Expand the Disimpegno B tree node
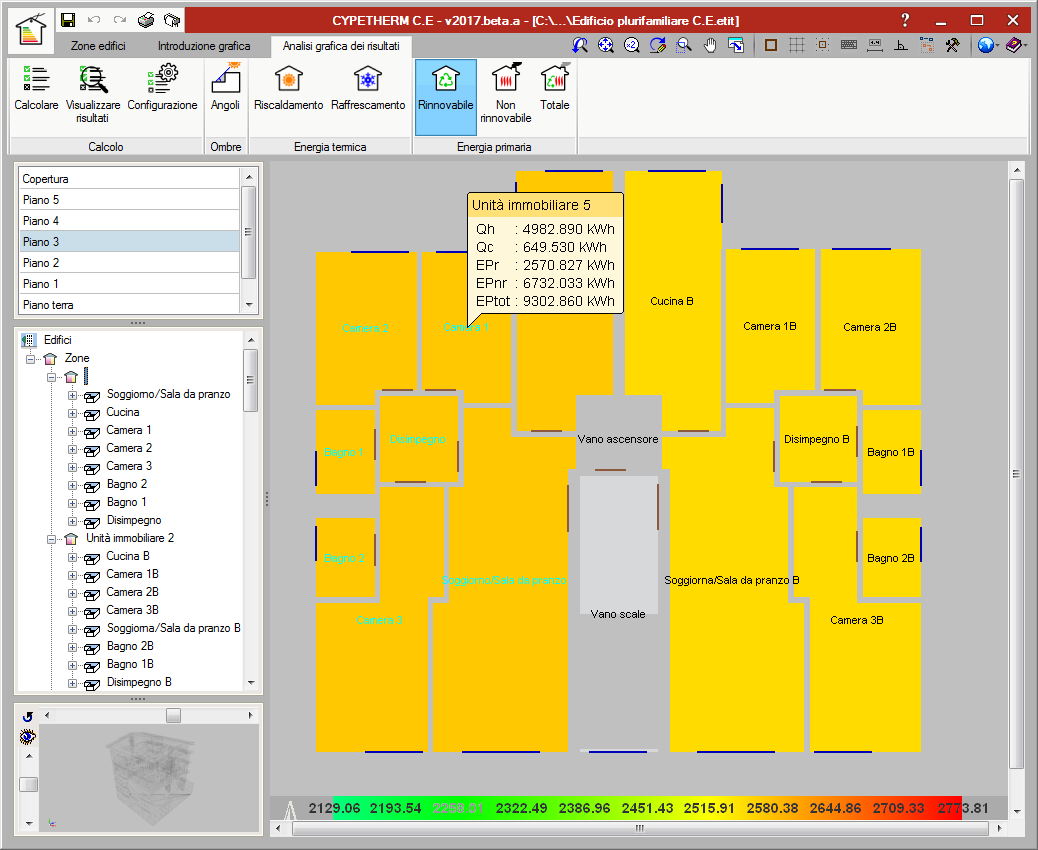This screenshot has width=1038, height=850. [x=72, y=683]
